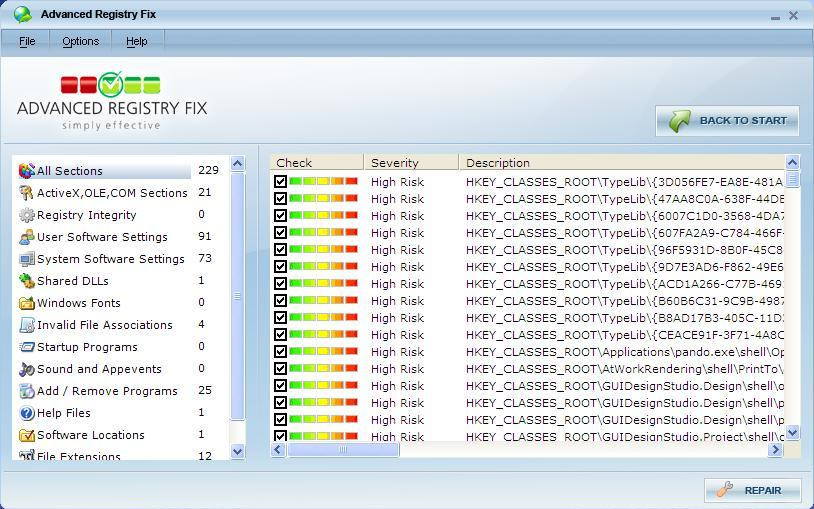Click the Startup Programs icon
Image resolution: width=814 pixels, height=509 pixels.
26,346
